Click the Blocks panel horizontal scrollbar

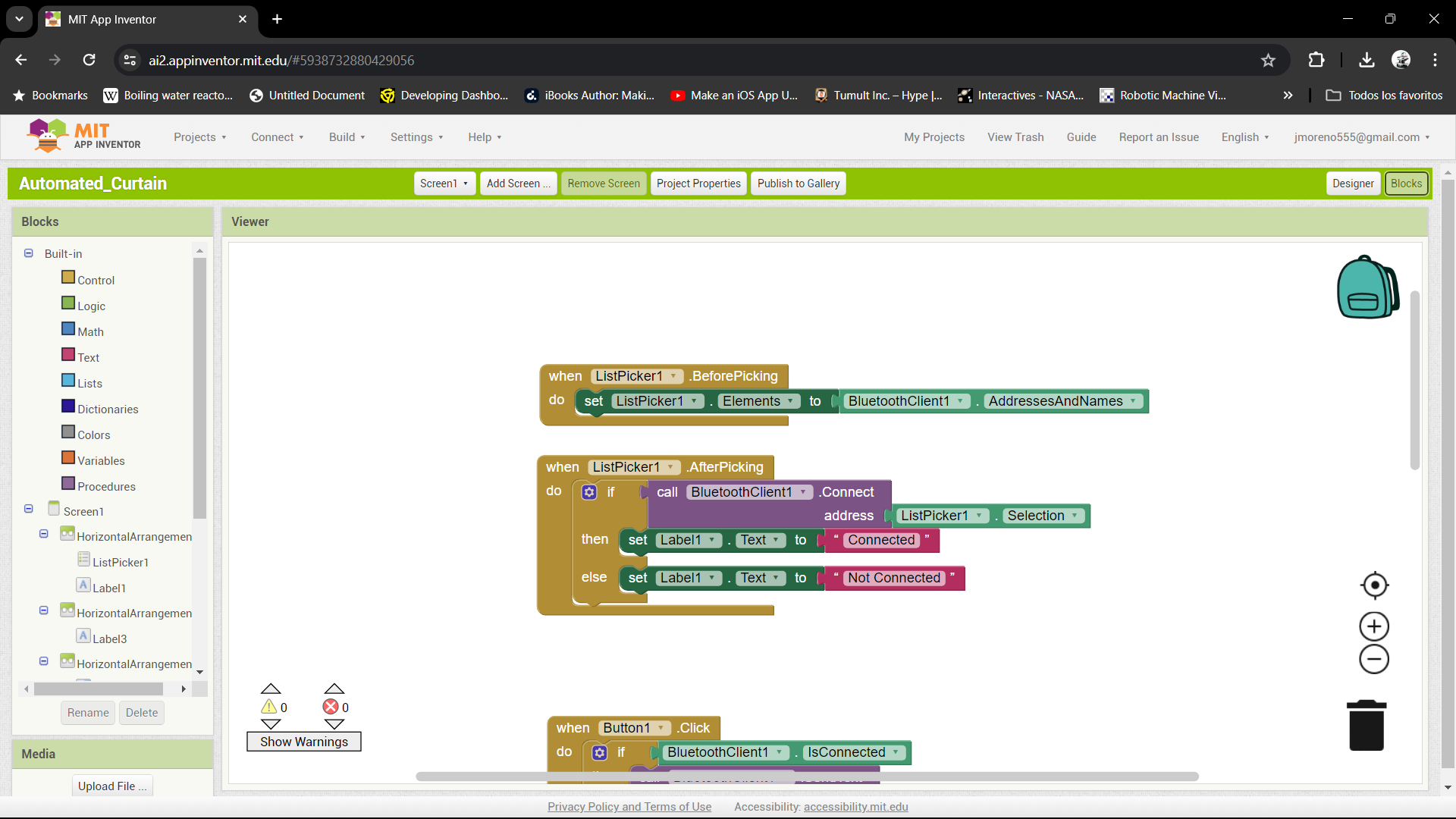[x=99, y=689]
